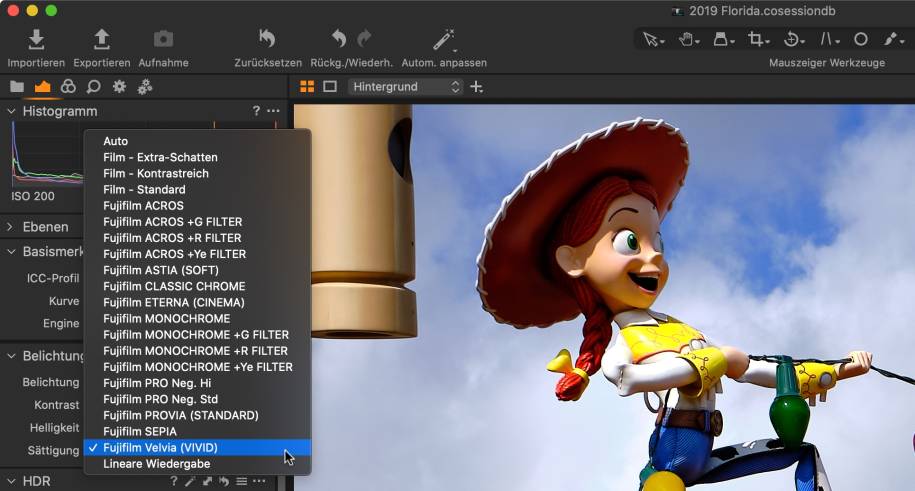
Task: Open brush tool variant dropdown arrow
Action: click(902, 42)
